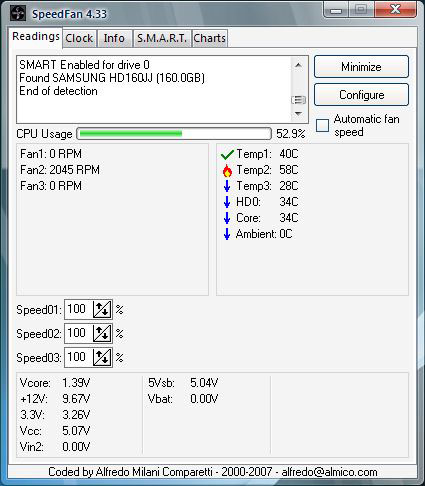Click the Temp3 28C reading

pyautogui.click(x=267, y=186)
